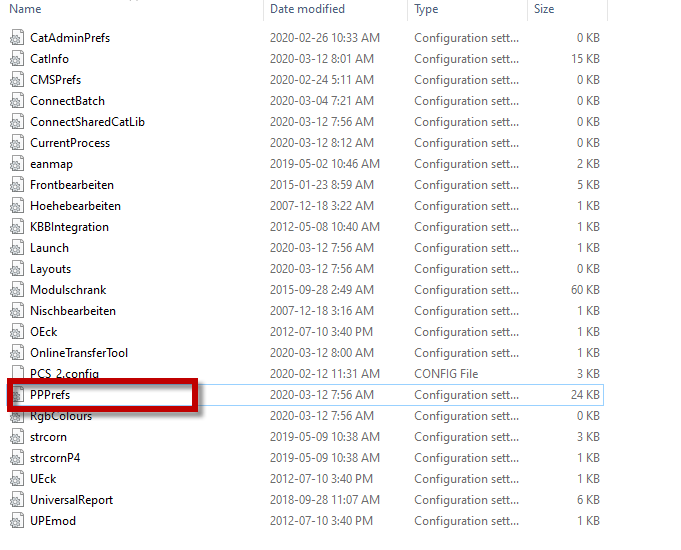Select the OEck file name
This screenshot has height=550, width=681.
43,332
